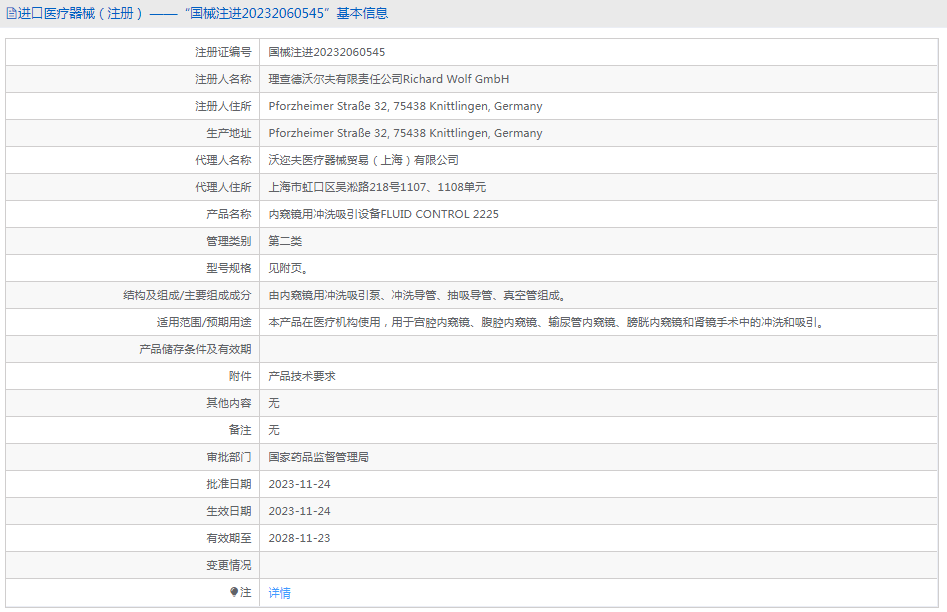Image resolution: width=947 pixels, height=612 pixels.
Task: Select agent name 沃迩夫医疗器械贸易（上海）有限公司
Action: (364, 160)
